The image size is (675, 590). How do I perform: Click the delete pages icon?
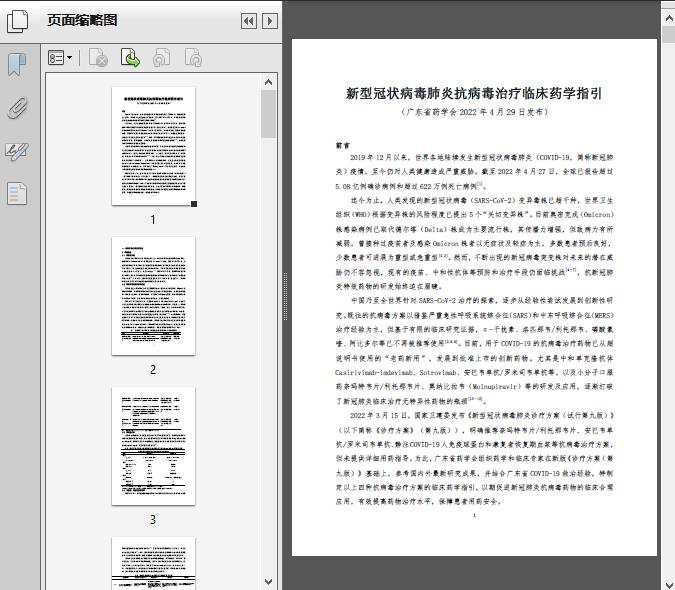tap(98, 58)
